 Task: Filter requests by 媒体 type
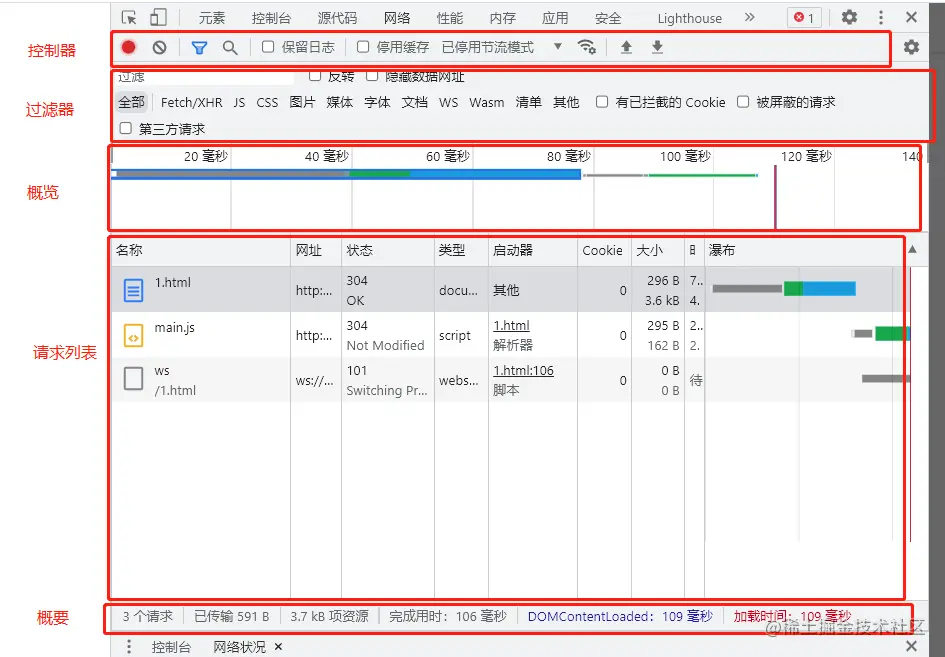339,102
